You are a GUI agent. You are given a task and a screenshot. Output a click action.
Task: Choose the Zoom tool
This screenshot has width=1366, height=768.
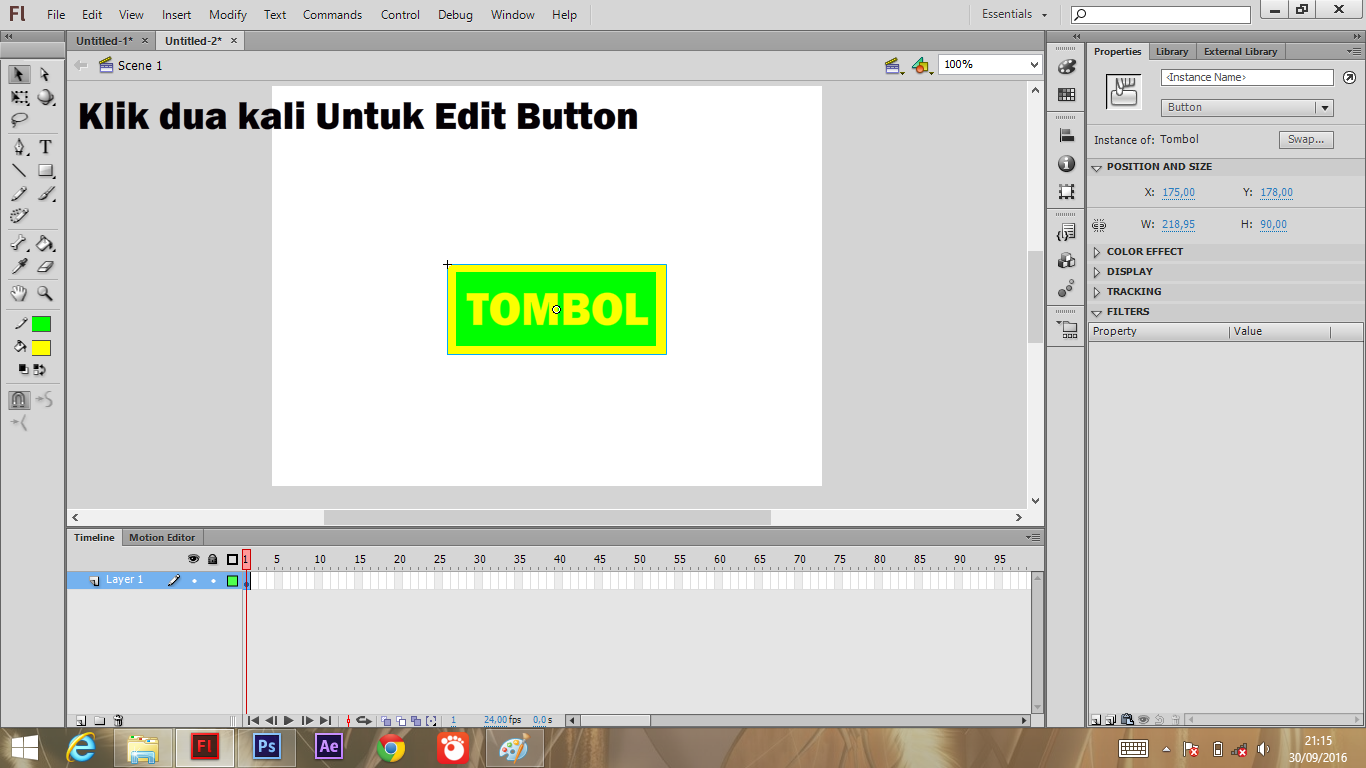click(45, 293)
